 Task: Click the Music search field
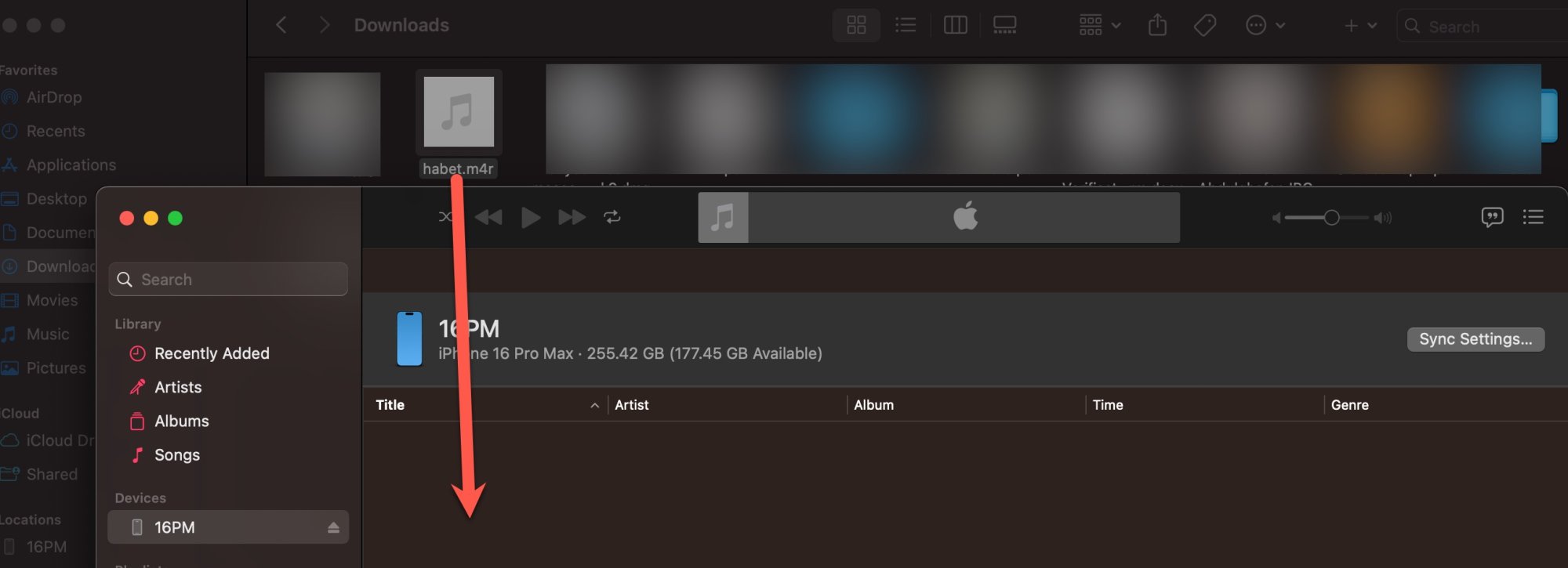(228, 280)
